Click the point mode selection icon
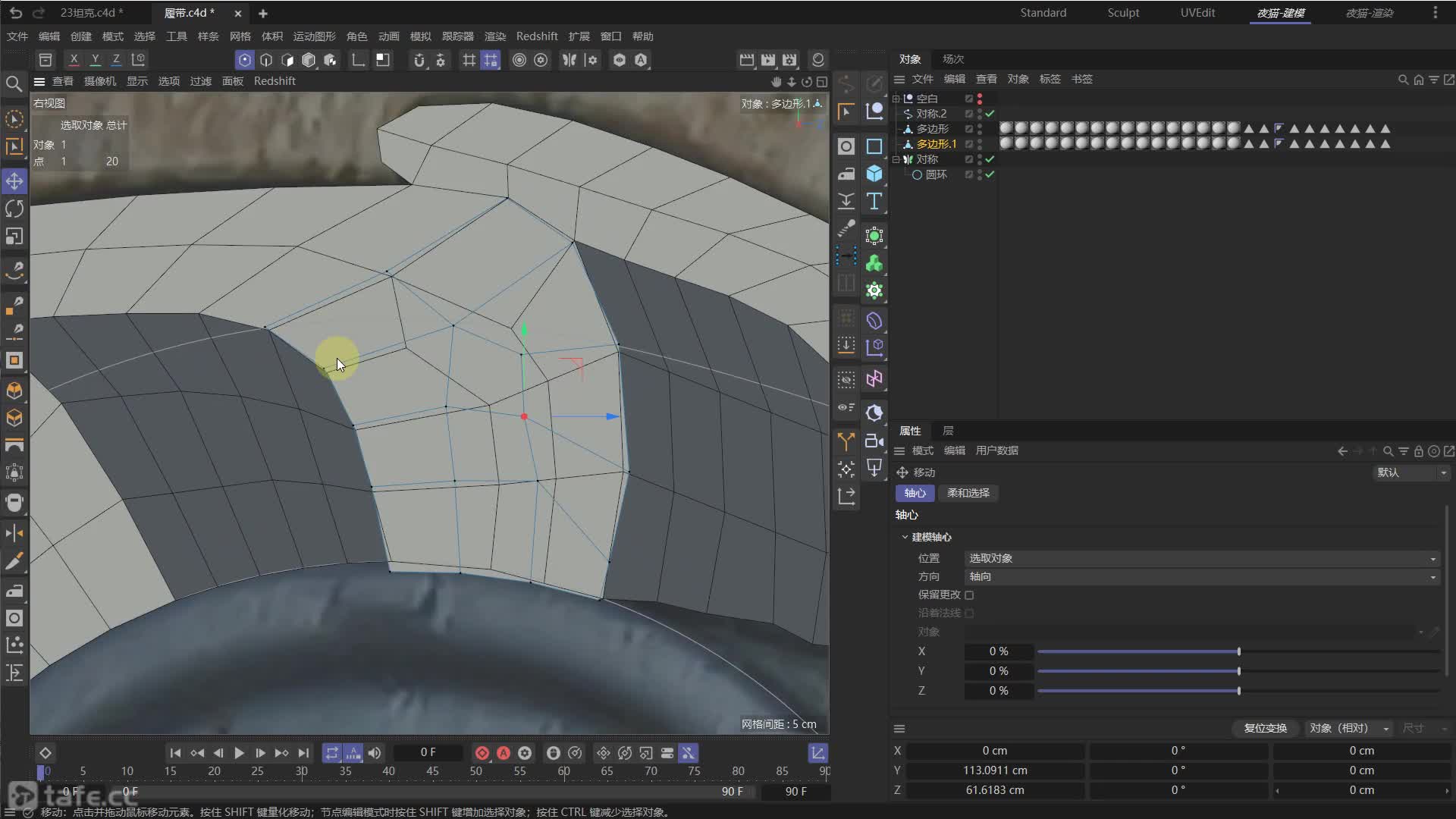Viewport: 1456px width, 819px height. click(x=245, y=60)
